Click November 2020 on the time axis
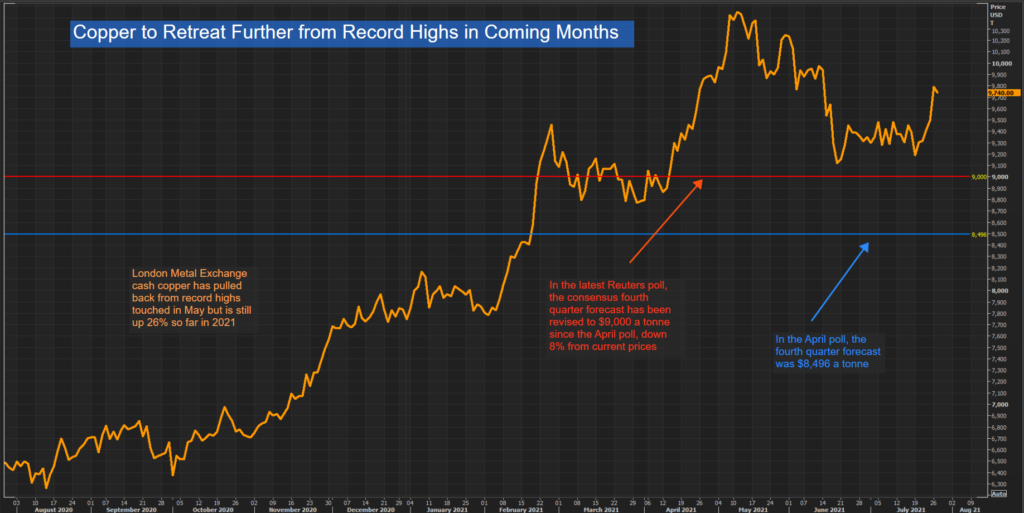Screen dimensions: 1024x513 point(291,508)
